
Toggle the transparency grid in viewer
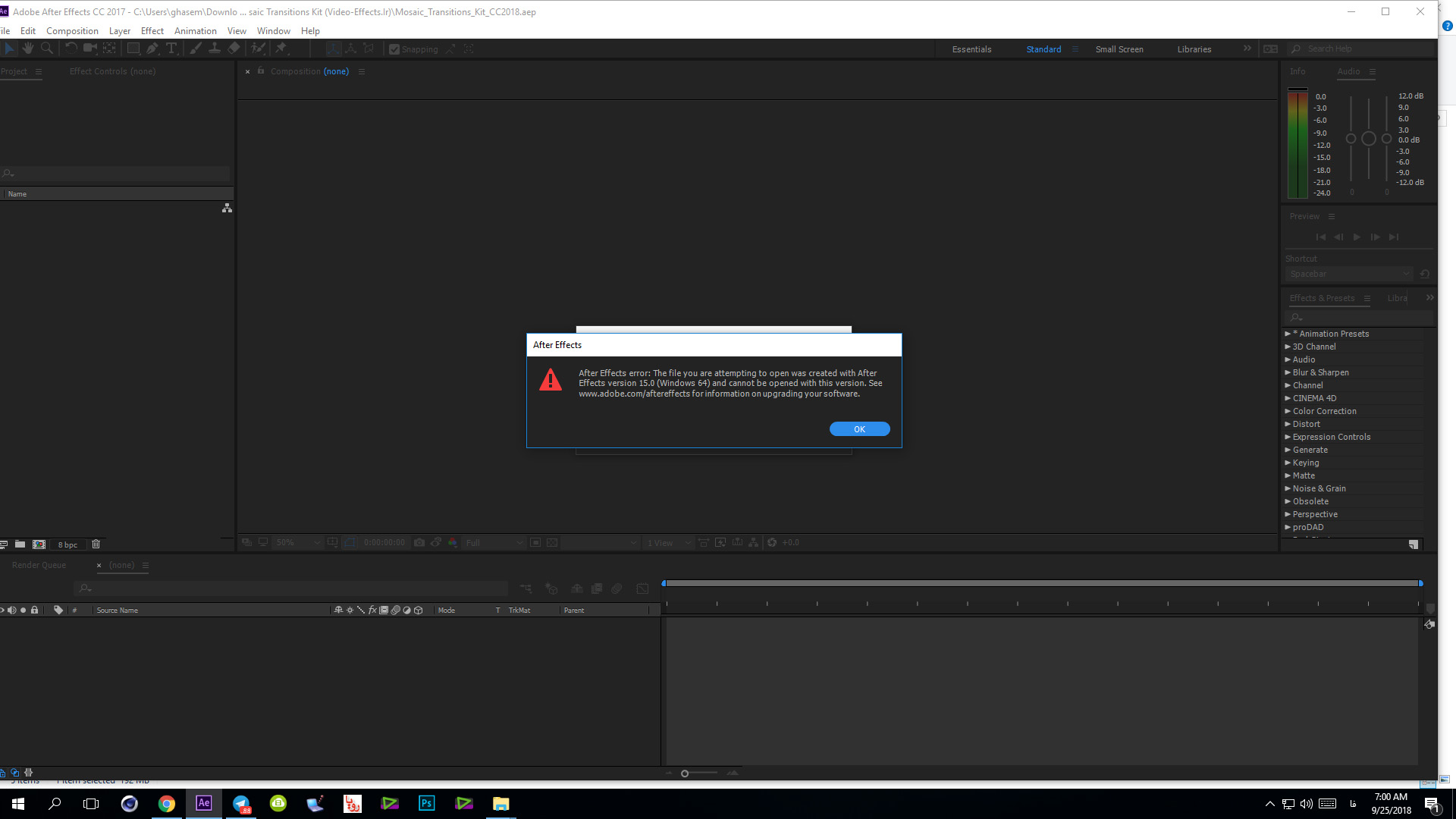click(x=552, y=543)
